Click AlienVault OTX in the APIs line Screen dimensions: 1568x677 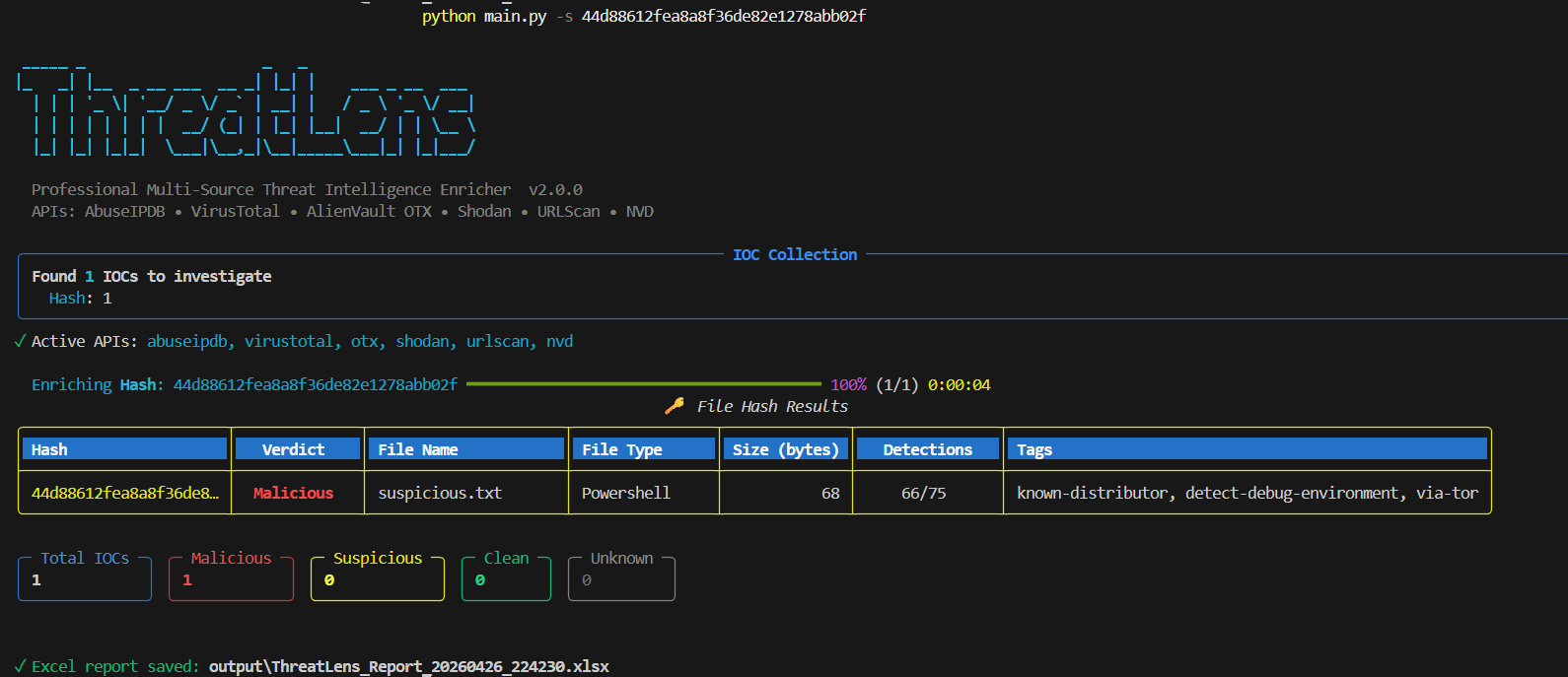(369, 211)
